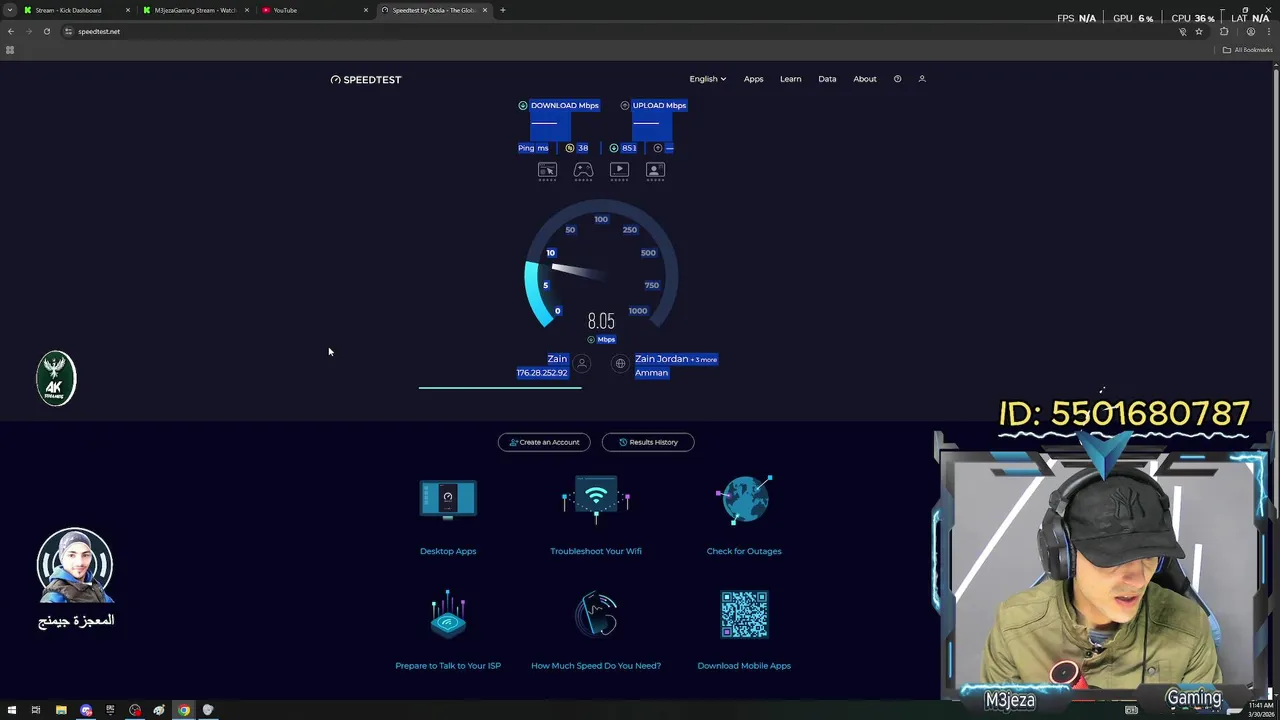Viewport: 1280px width, 720px height.
Task: Click the user account icon in header
Action: tap(922, 79)
